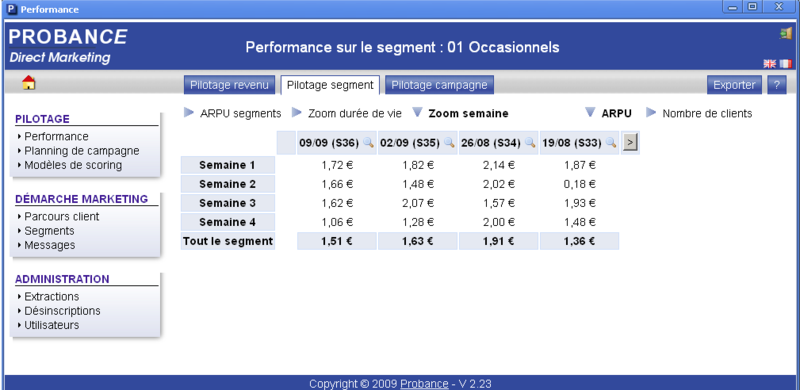
Task: Select the Semaine 4 row header
Action: [228, 222]
